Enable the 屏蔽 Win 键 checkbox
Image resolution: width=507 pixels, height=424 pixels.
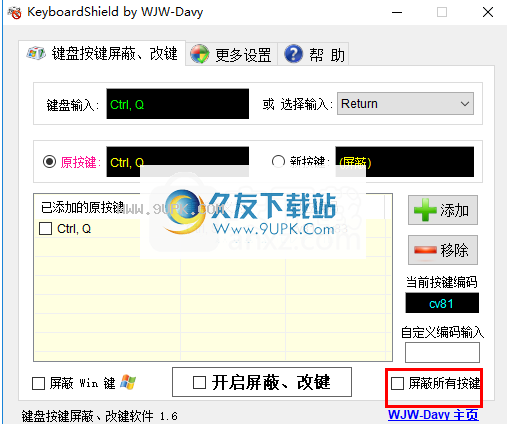tap(39, 383)
